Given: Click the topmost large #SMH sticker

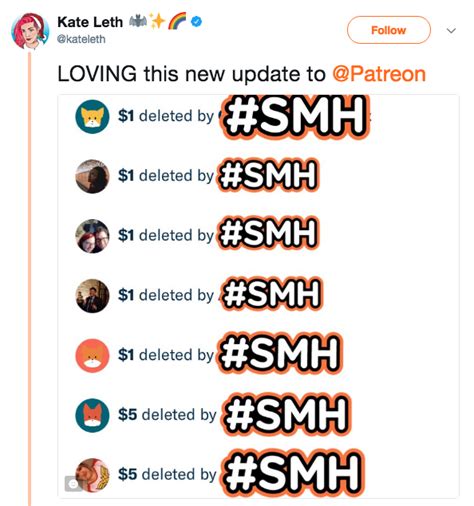Looking at the screenshot, I should (295, 117).
